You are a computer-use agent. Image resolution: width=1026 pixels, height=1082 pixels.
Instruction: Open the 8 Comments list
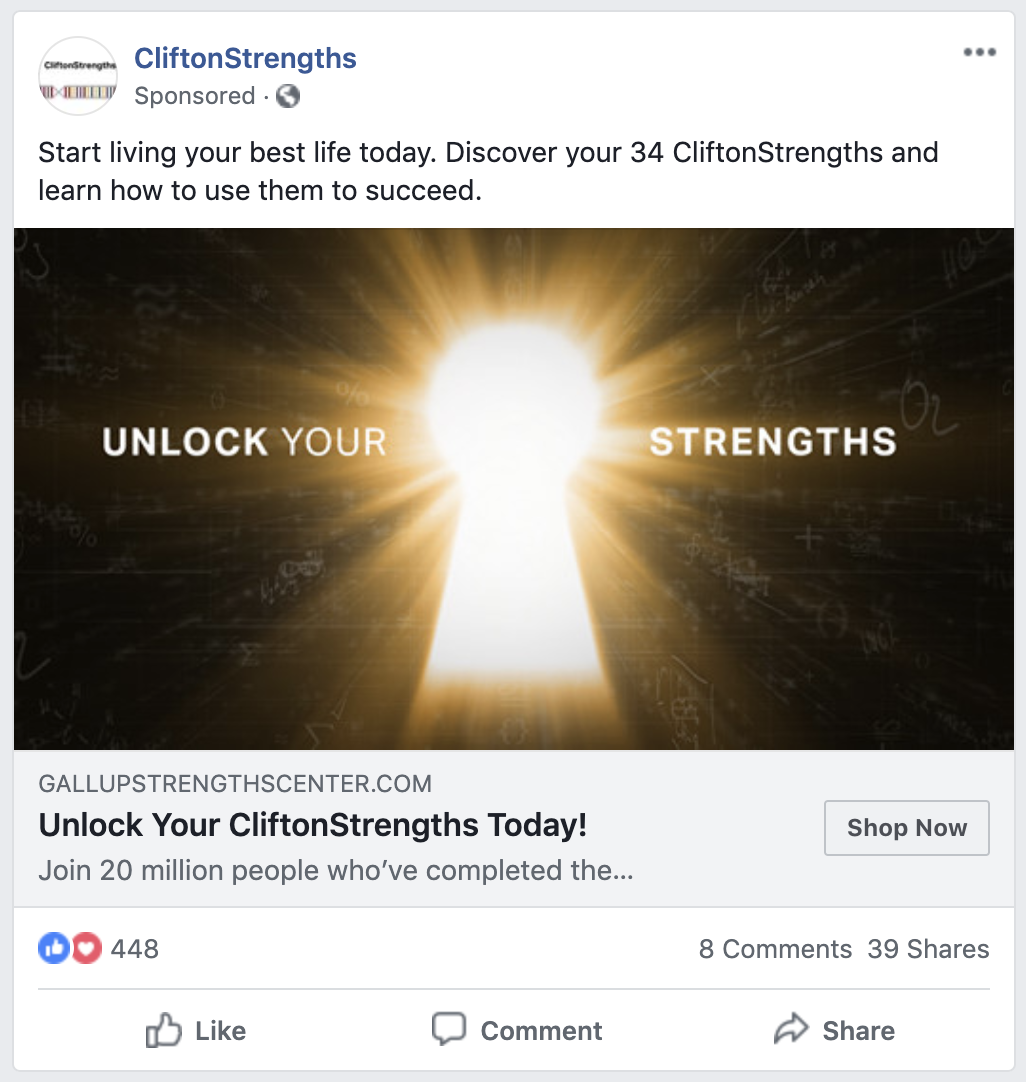pyautogui.click(x=775, y=949)
